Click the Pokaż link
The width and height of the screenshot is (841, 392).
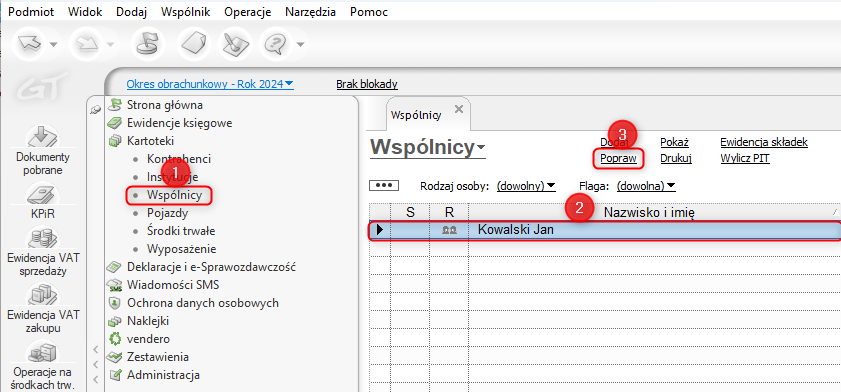click(x=675, y=142)
